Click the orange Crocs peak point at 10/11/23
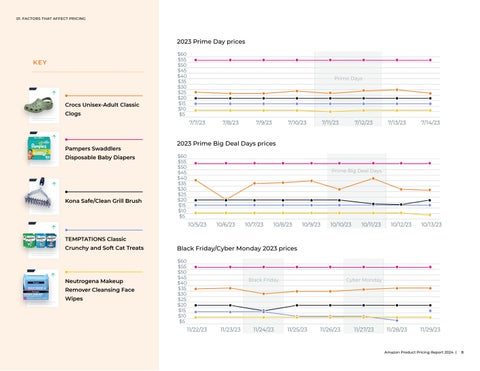 click(x=373, y=179)
